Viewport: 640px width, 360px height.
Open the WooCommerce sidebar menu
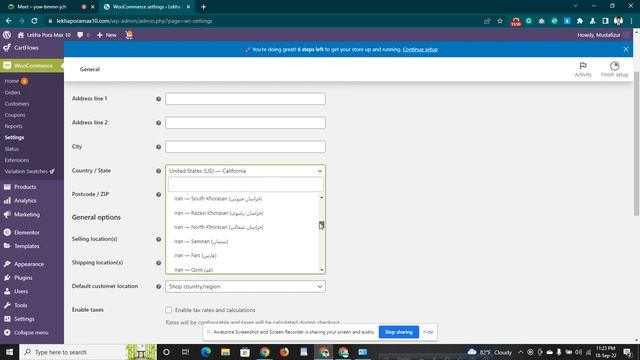click(32, 66)
